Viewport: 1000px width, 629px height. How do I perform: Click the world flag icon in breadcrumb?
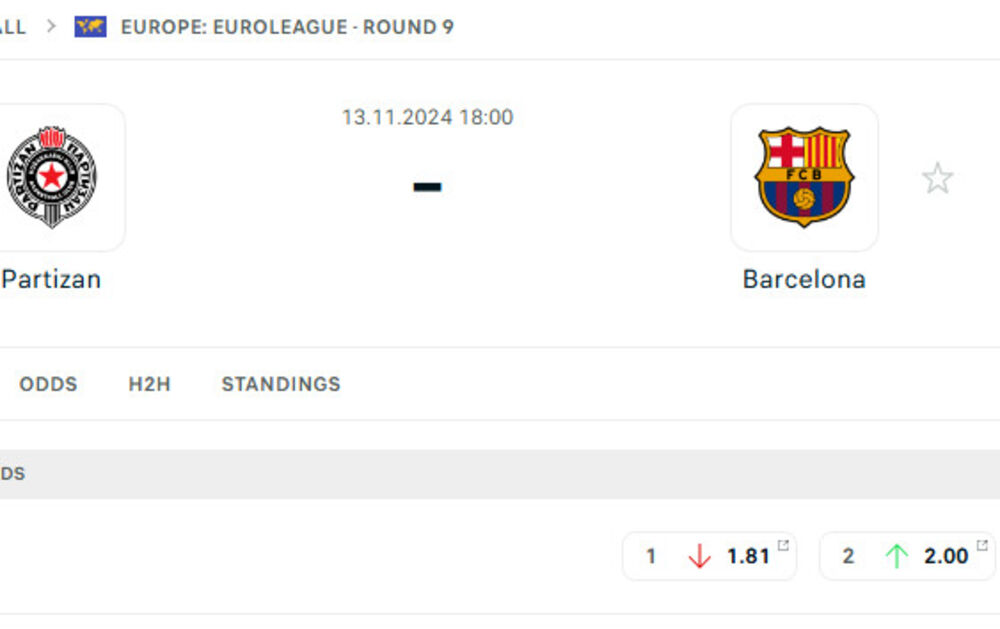click(x=90, y=26)
